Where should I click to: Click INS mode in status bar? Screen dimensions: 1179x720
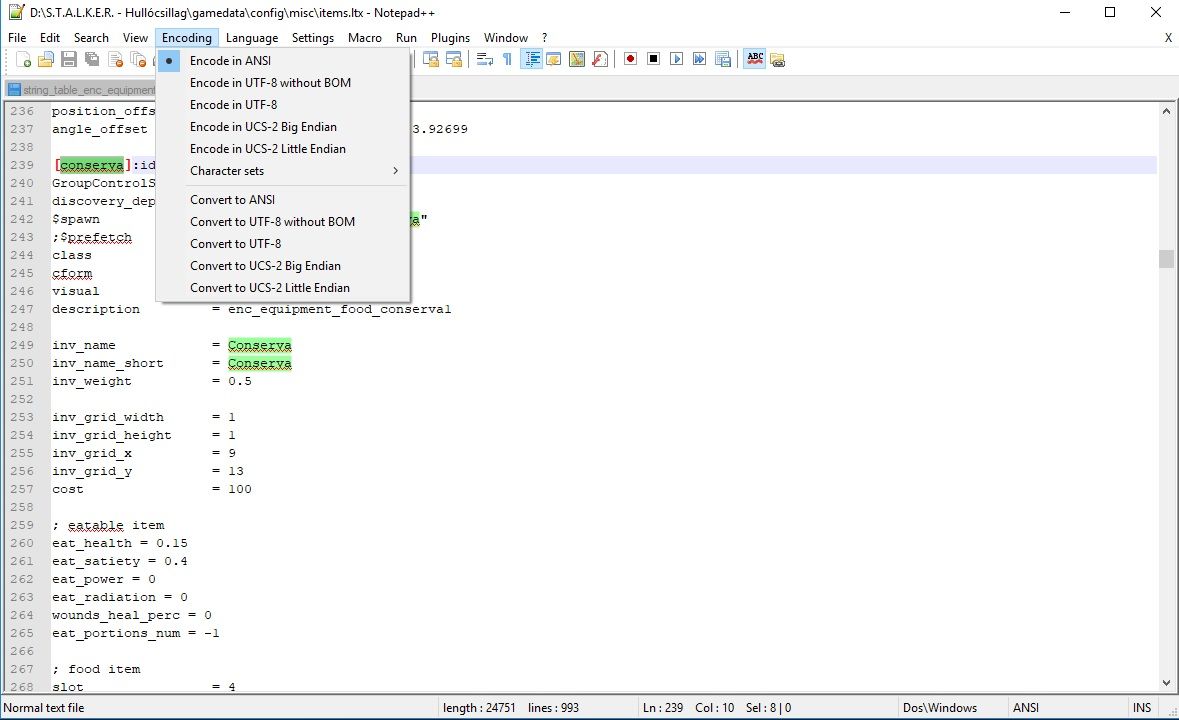point(1141,708)
